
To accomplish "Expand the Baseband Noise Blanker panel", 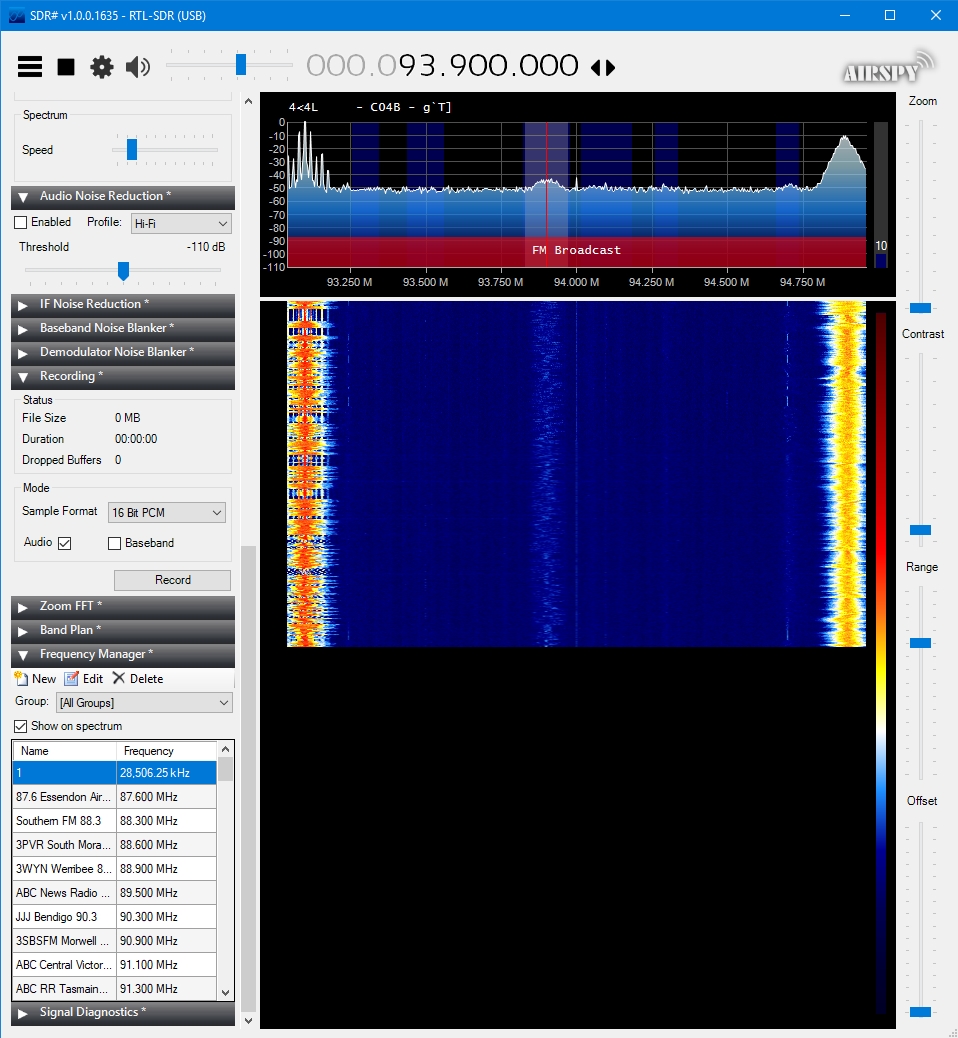I will [x=122, y=328].
